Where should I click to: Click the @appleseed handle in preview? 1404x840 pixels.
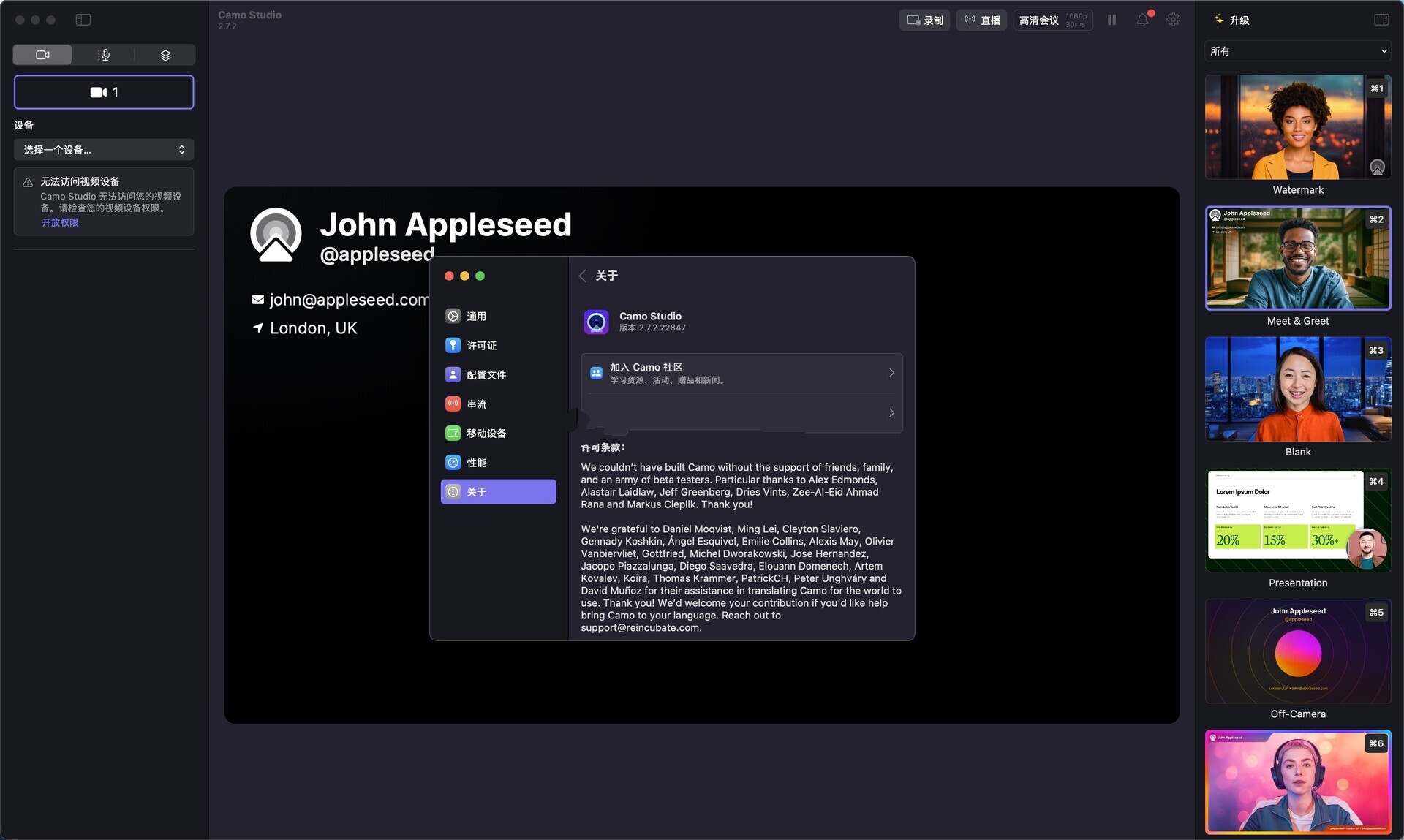377,254
